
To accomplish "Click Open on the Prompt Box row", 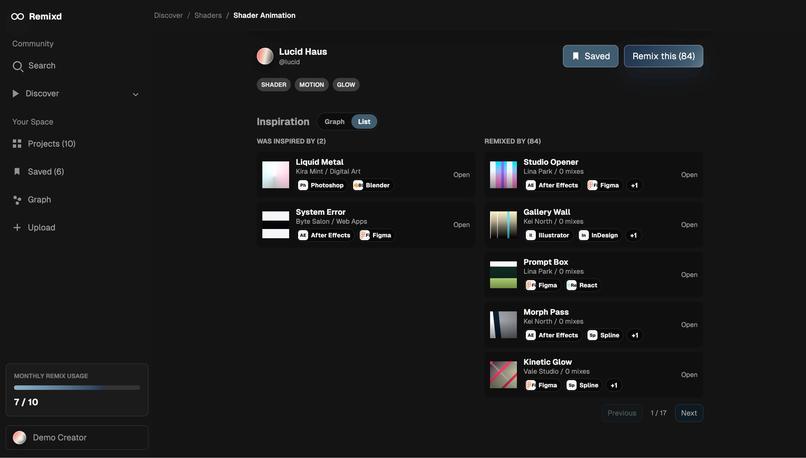I will (689, 274).
